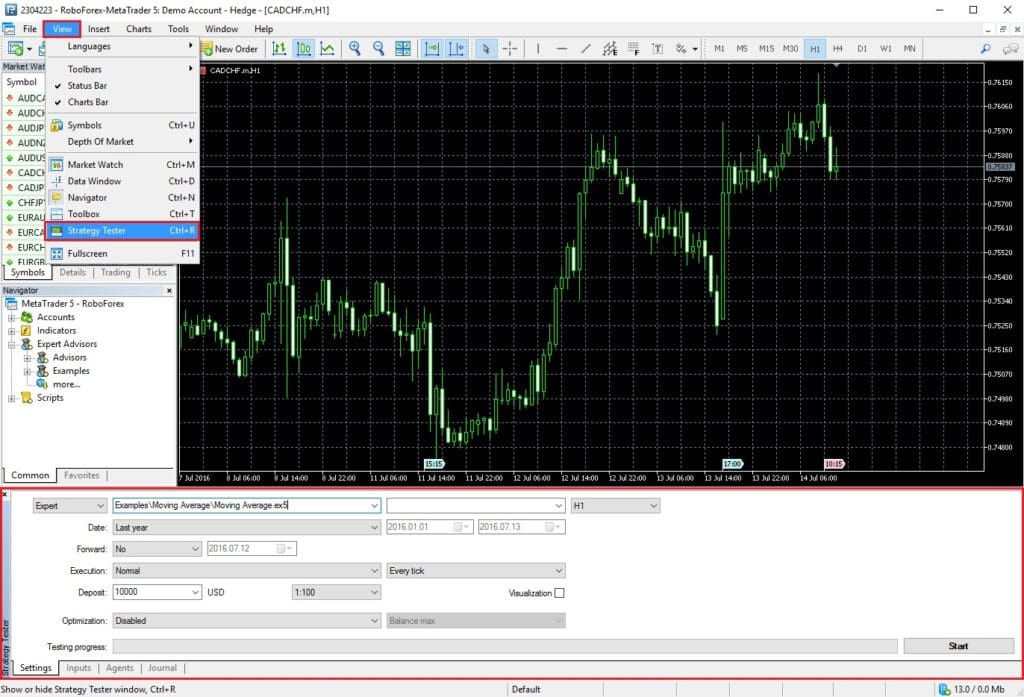This screenshot has width=1024, height=697.
Task: Expand the Accounts tree node
Action: (x=11, y=317)
